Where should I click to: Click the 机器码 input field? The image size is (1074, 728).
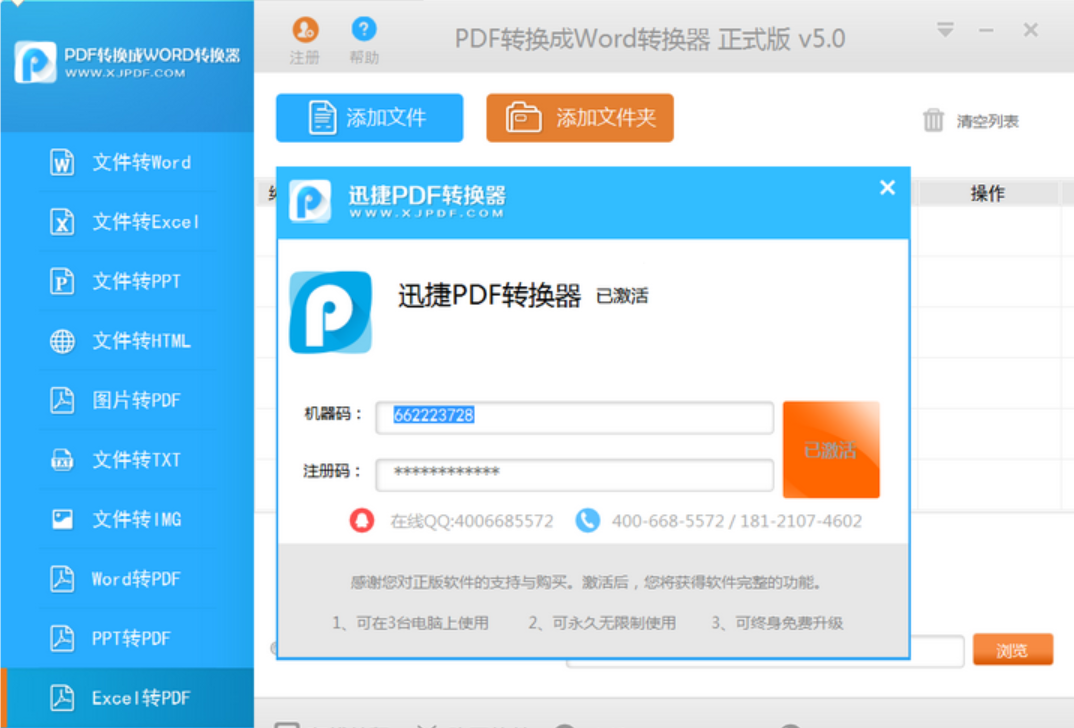[575, 417]
